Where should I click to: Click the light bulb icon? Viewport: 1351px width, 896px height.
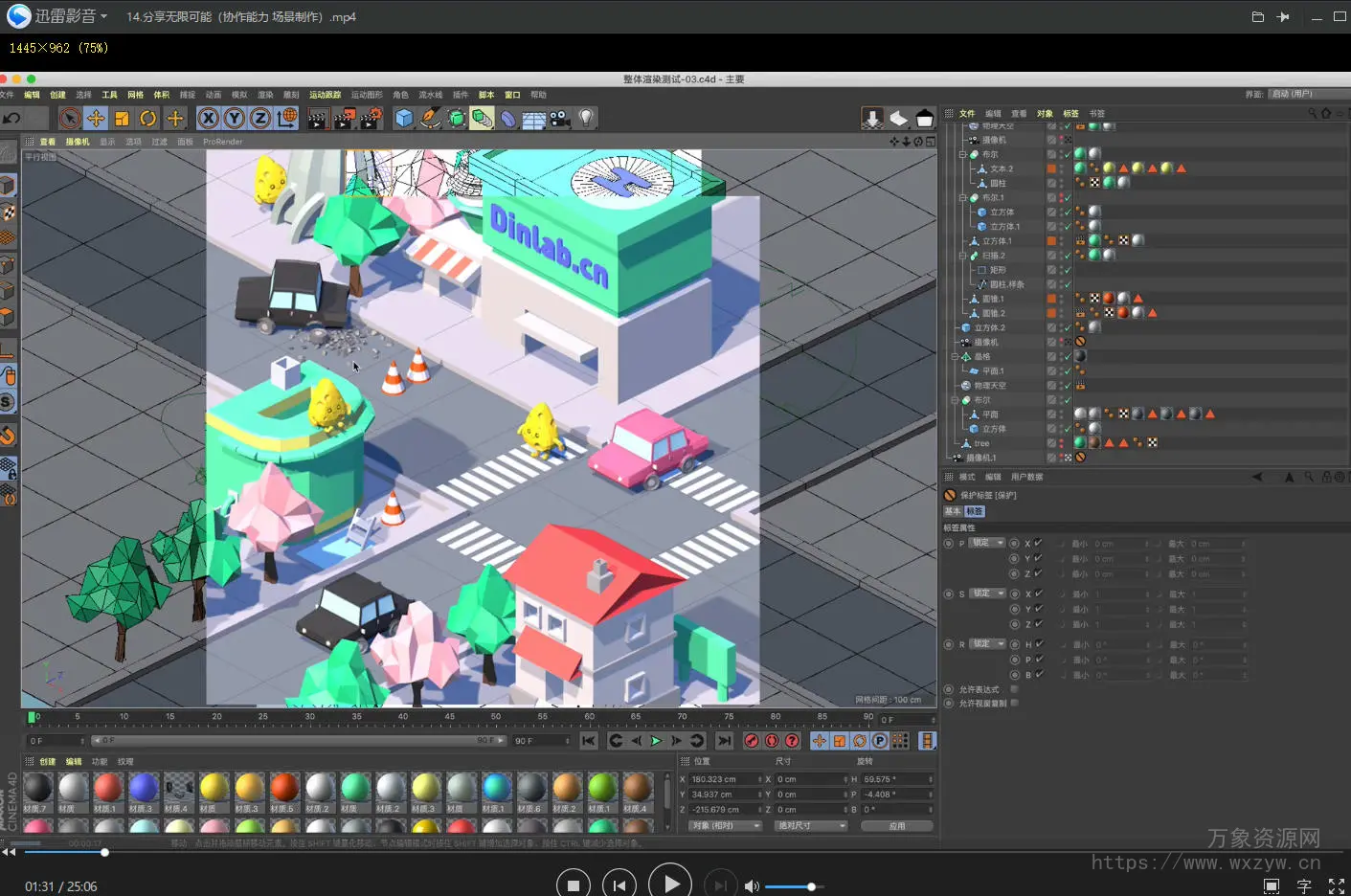pyautogui.click(x=586, y=118)
